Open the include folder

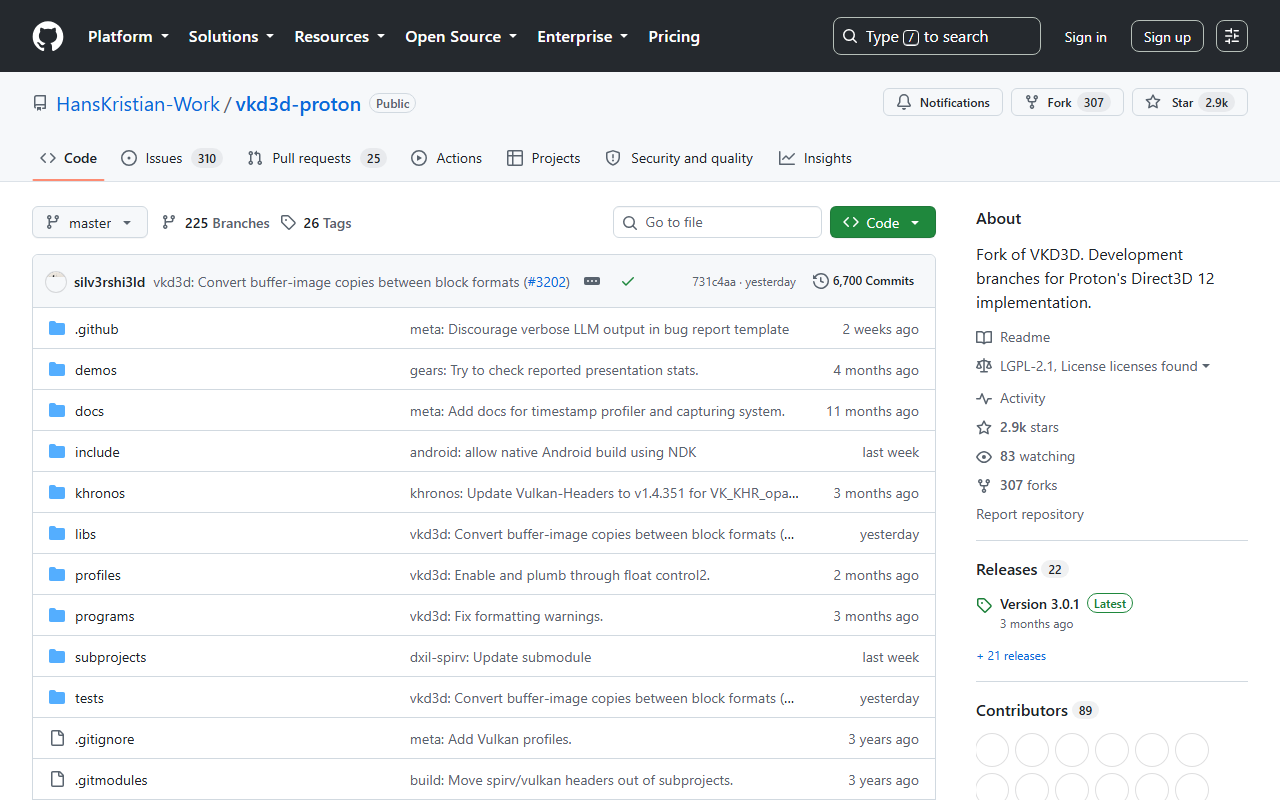point(97,452)
